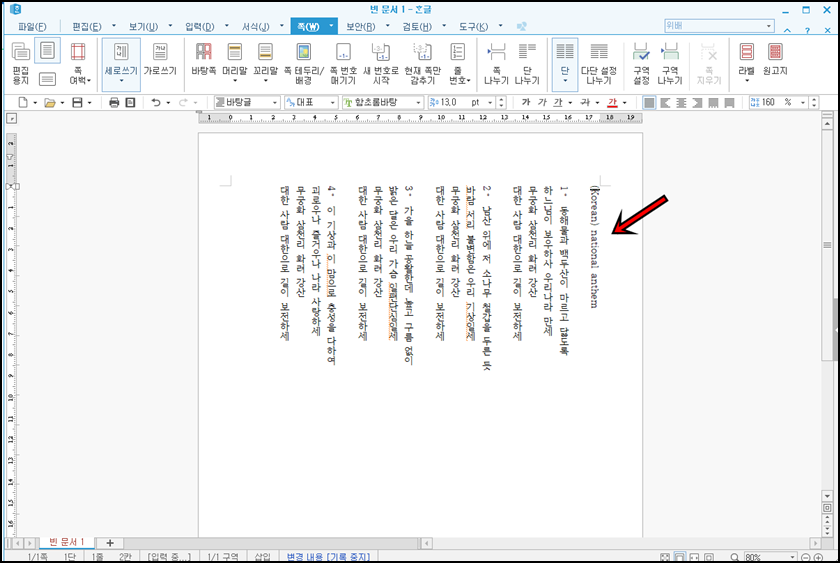Click 다단 설정 나누기 icon
The width and height of the screenshot is (840, 563).
pyautogui.click(x=599, y=63)
